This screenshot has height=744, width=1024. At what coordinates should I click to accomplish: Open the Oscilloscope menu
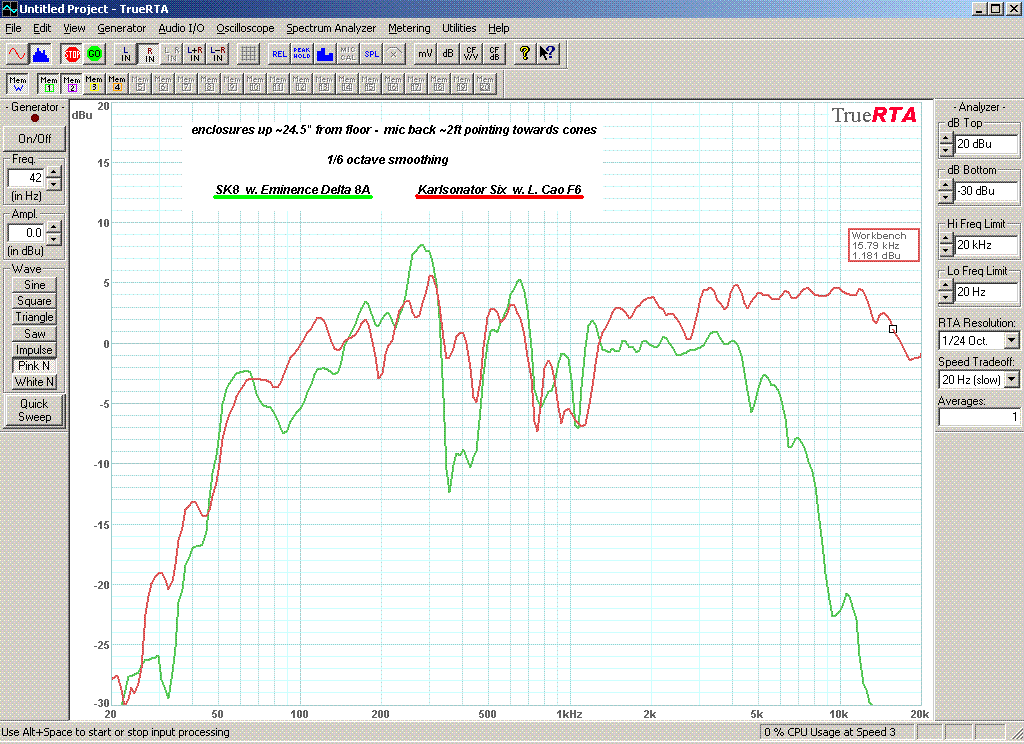point(245,28)
